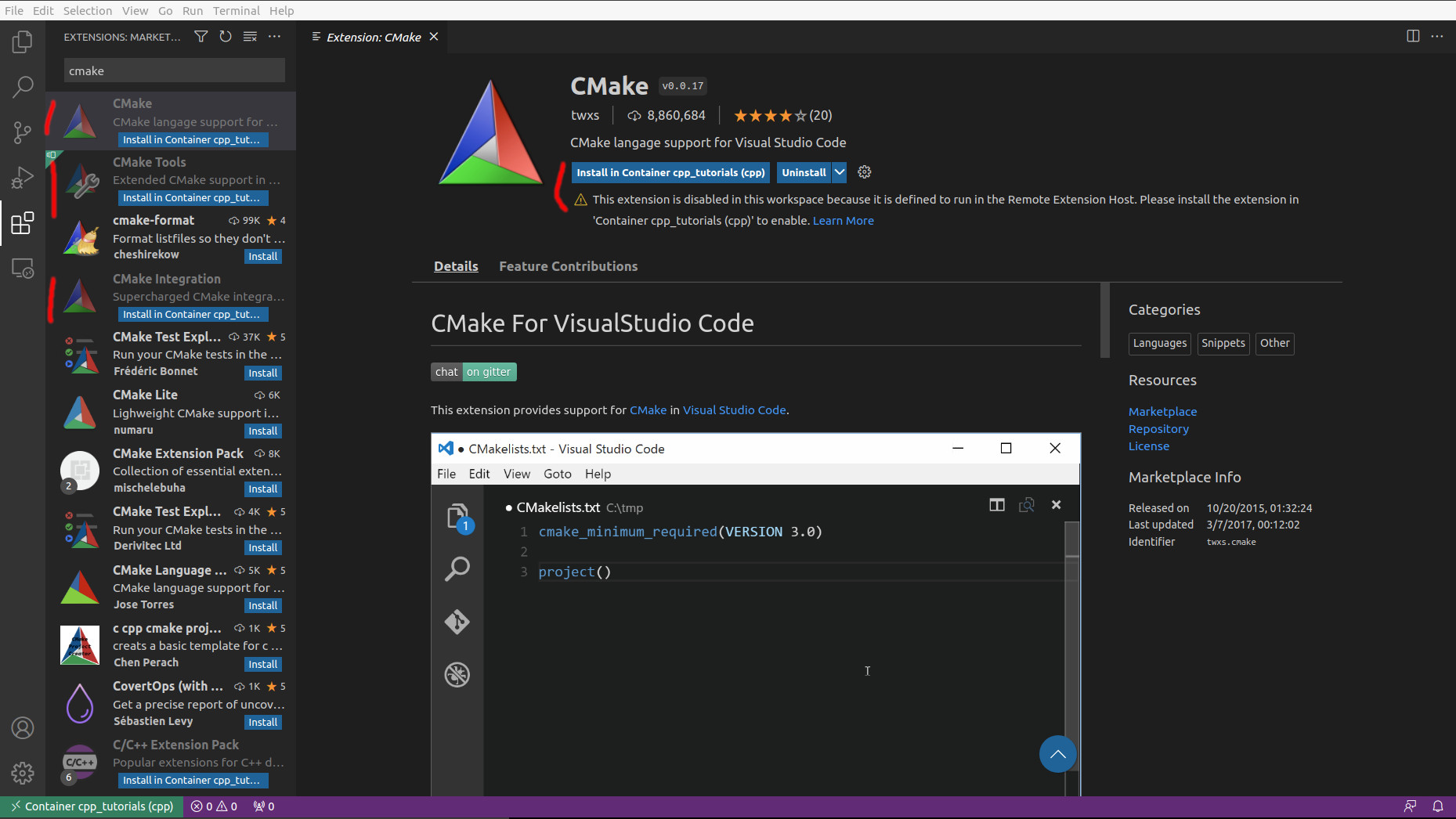The image size is (1456, 819).
Task: Filter extensions with funnel icon
Action: 201,37
